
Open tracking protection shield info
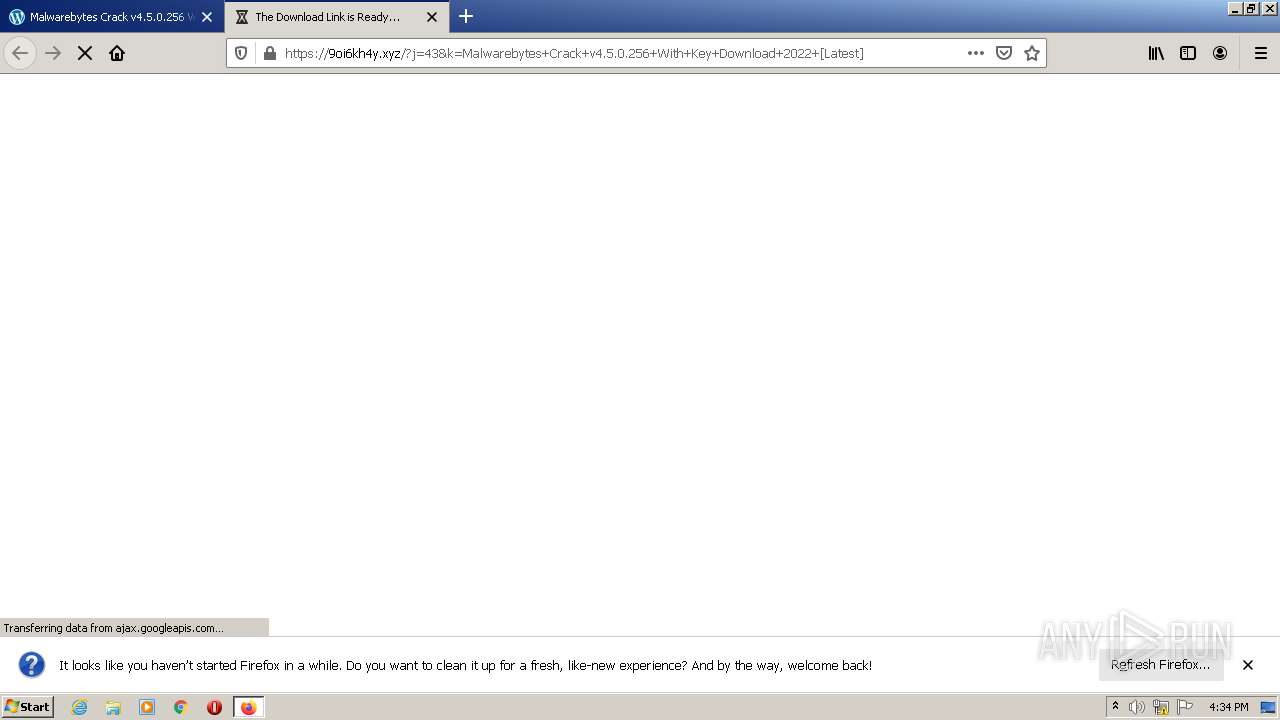point(241,53)
